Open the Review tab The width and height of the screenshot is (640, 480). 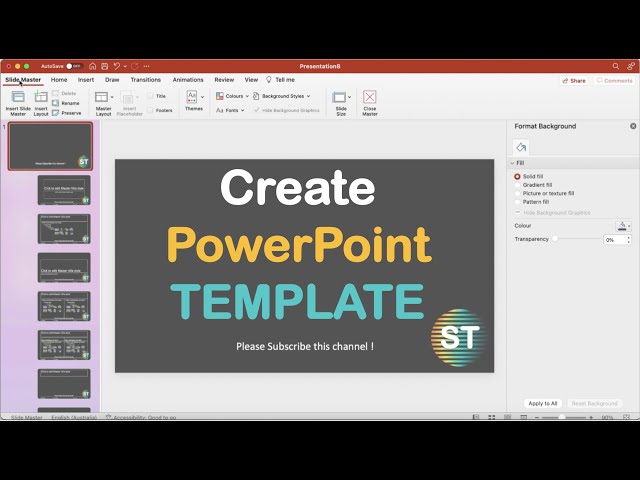224,80
